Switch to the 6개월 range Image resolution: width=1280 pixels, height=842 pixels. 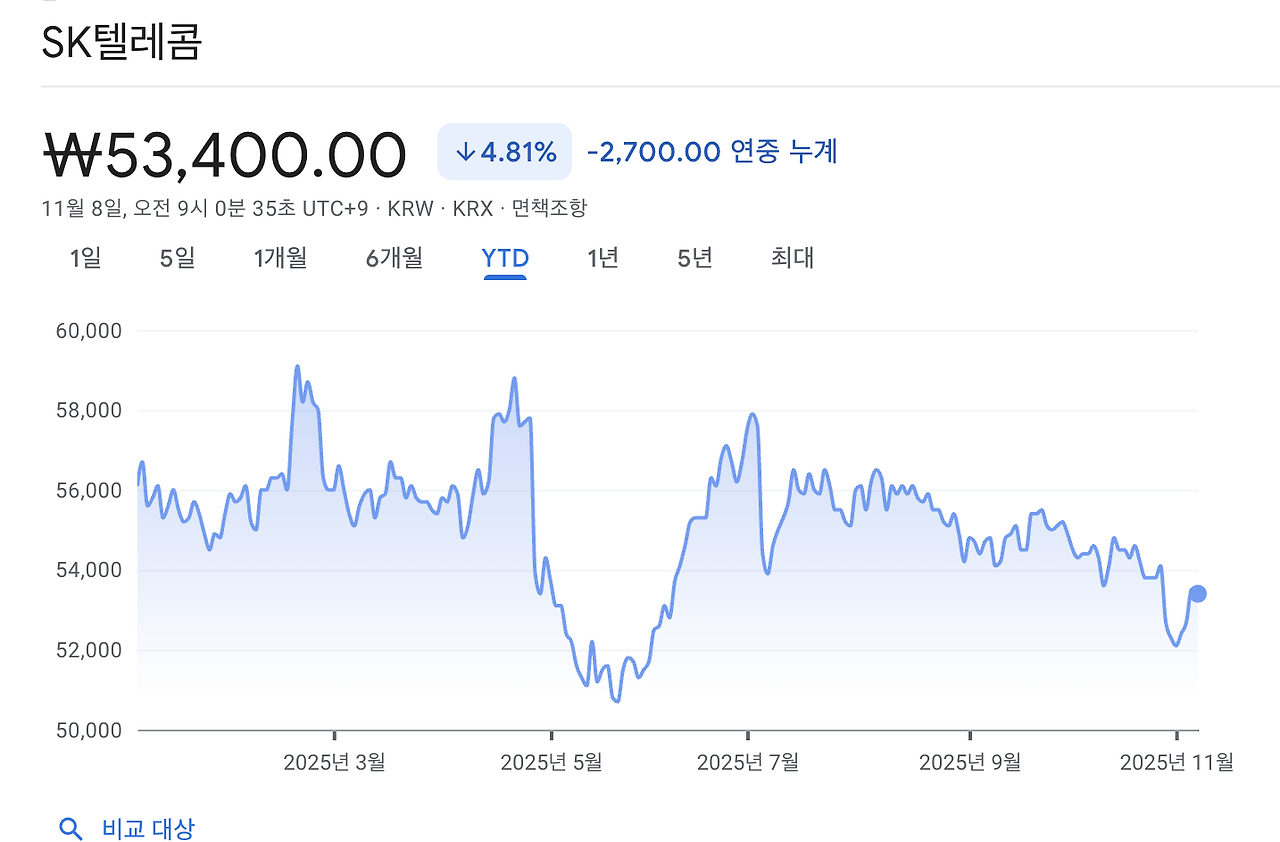394,258
